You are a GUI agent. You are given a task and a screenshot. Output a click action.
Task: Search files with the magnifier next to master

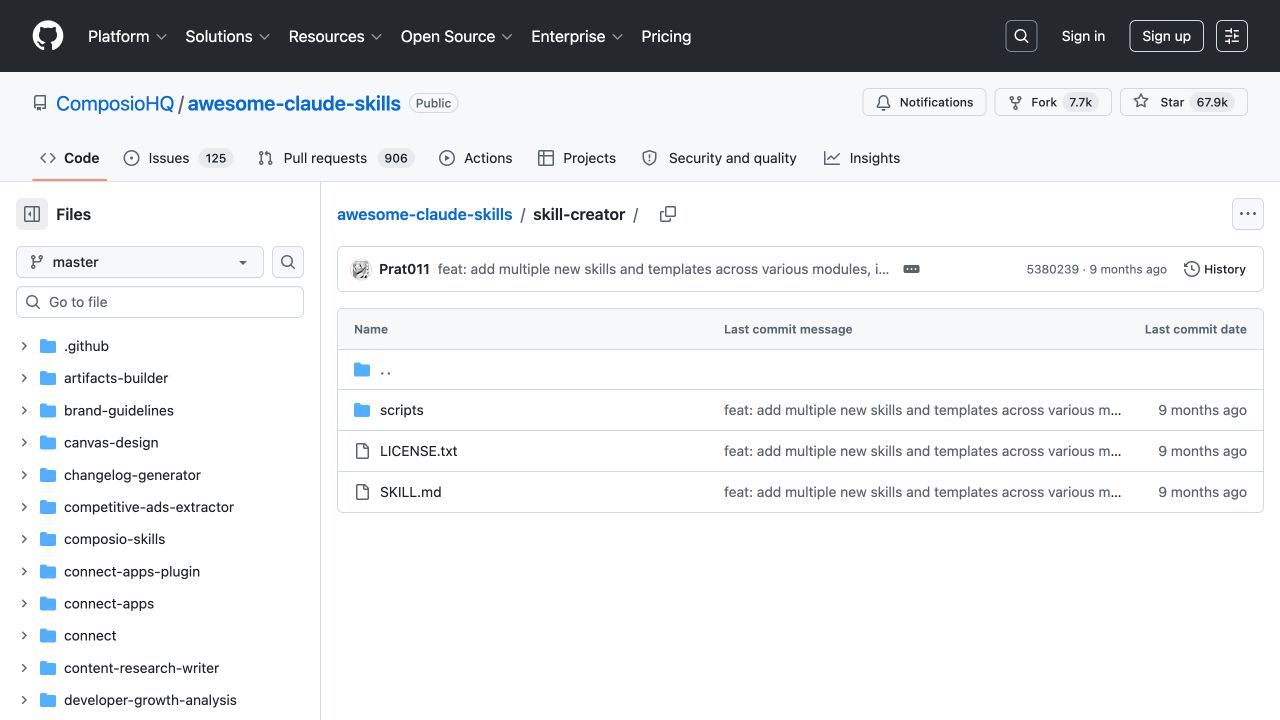pos(288,262)
